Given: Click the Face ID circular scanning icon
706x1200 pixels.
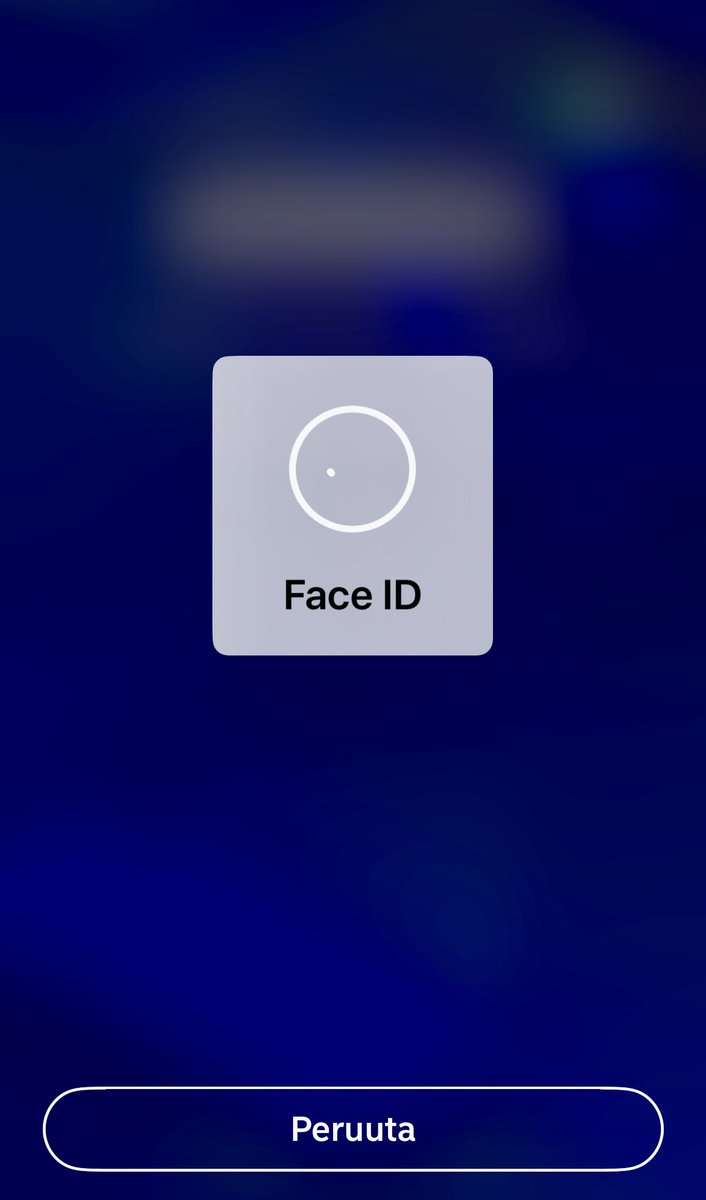Looking at the screenshot, I should click(x=352, y=468).
